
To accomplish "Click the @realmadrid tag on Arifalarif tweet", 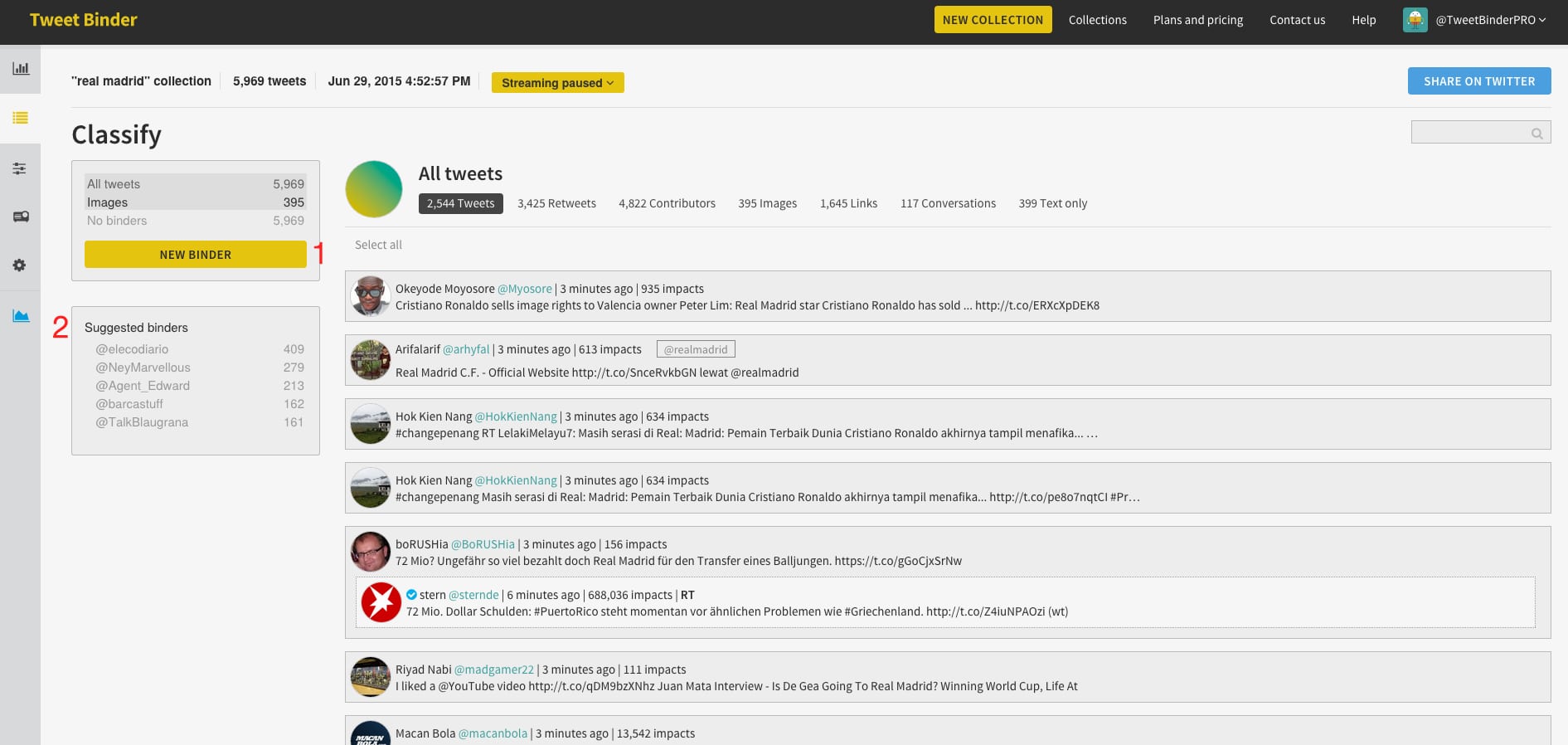I will pyautogui.click(x=696, y=349).
